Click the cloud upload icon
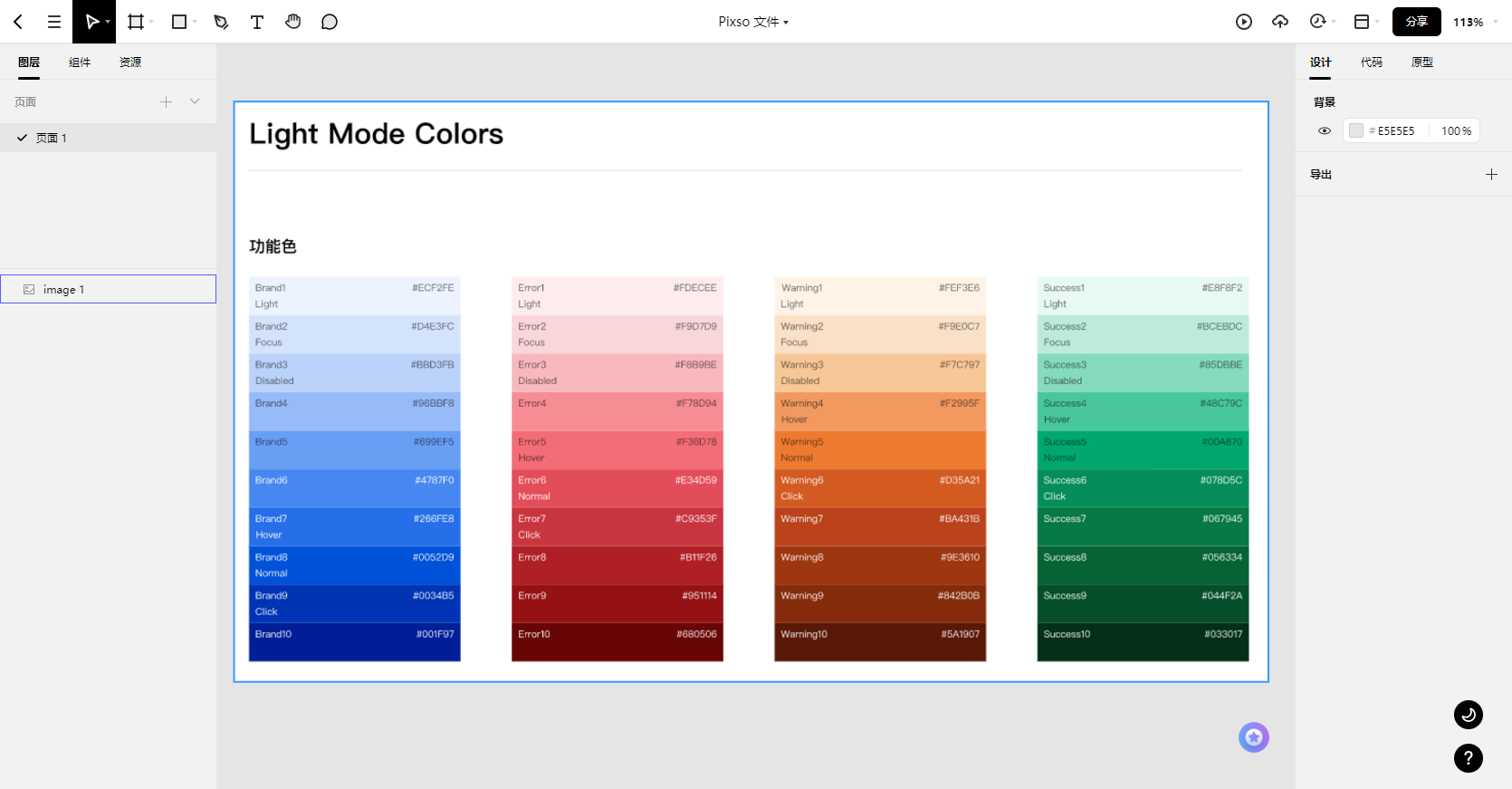Viewport: 1512px width, 789px height. coord(1280,22)
